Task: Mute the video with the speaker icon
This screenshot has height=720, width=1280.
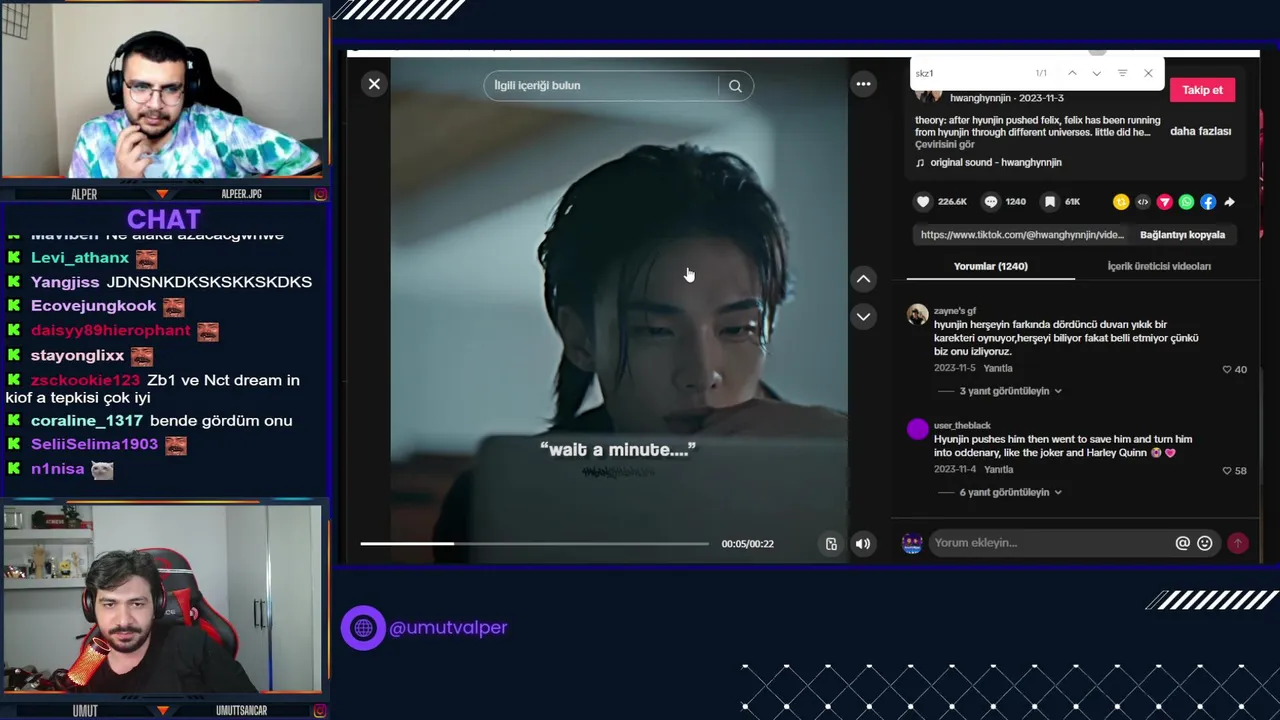Action: 862,544
